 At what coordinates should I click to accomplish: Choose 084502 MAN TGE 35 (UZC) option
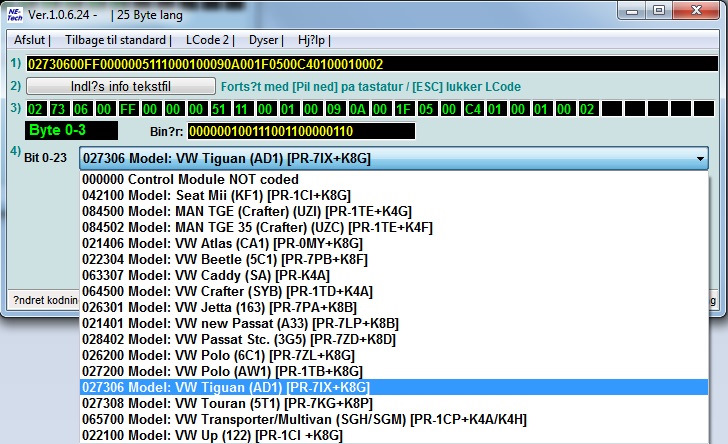pos(394,228)
